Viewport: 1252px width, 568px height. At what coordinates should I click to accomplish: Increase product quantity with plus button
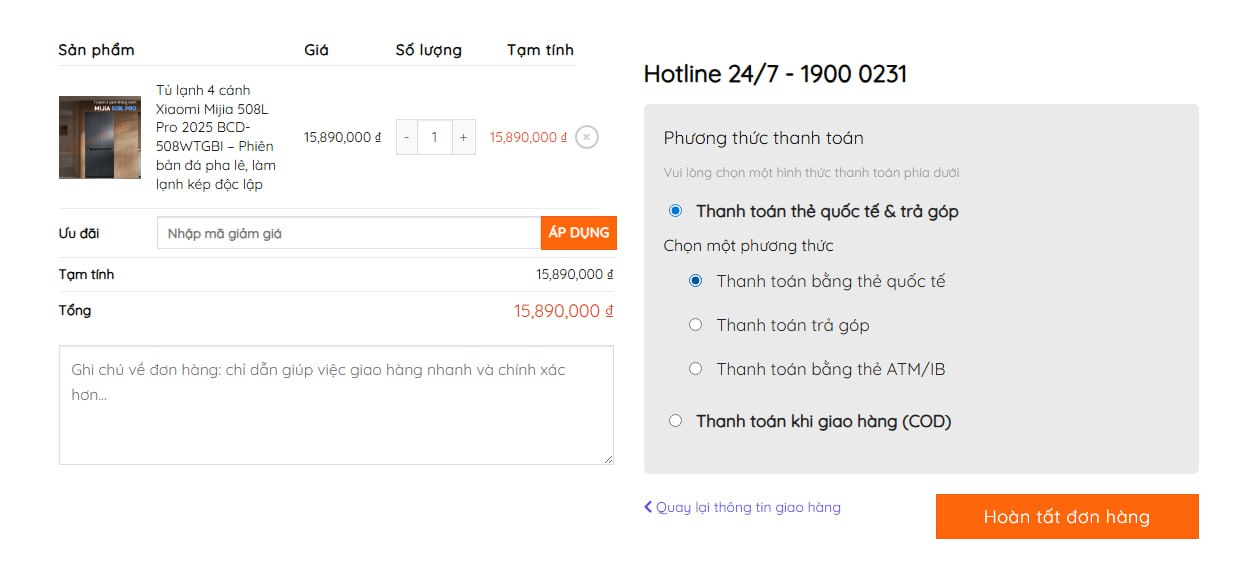pyautogui.click(x=463, y=137)
